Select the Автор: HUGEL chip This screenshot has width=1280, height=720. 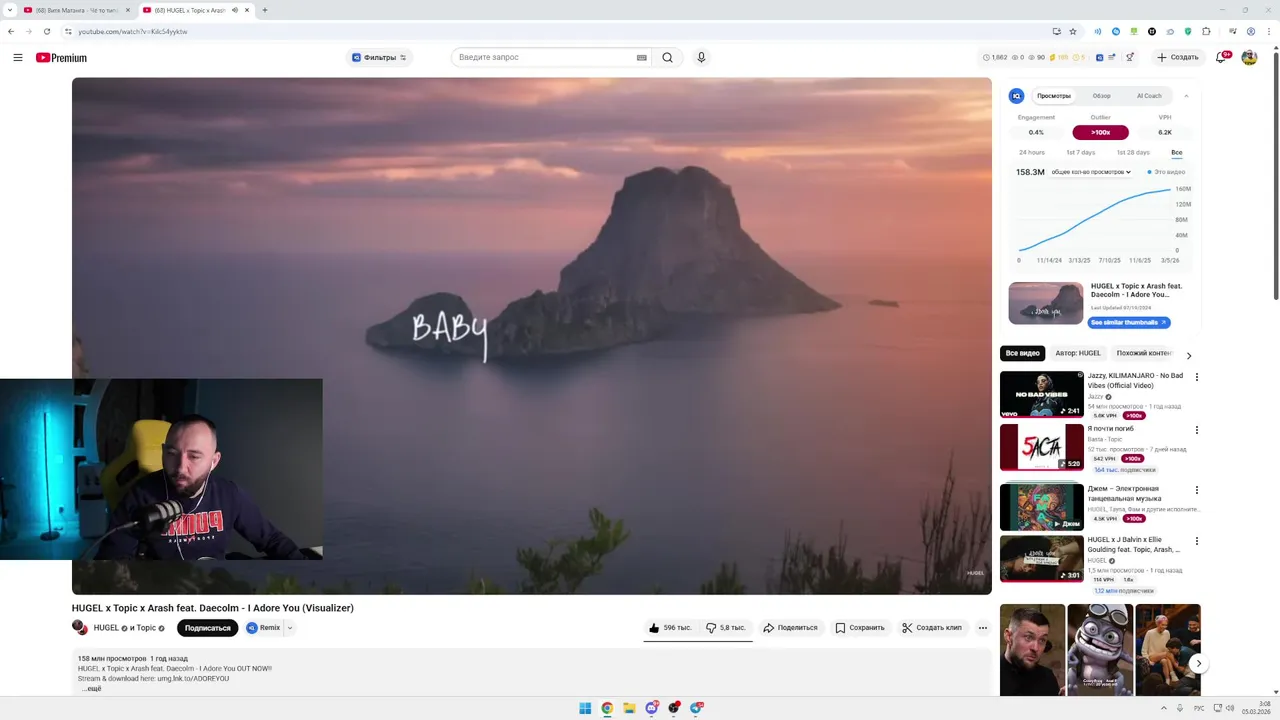1078,353
